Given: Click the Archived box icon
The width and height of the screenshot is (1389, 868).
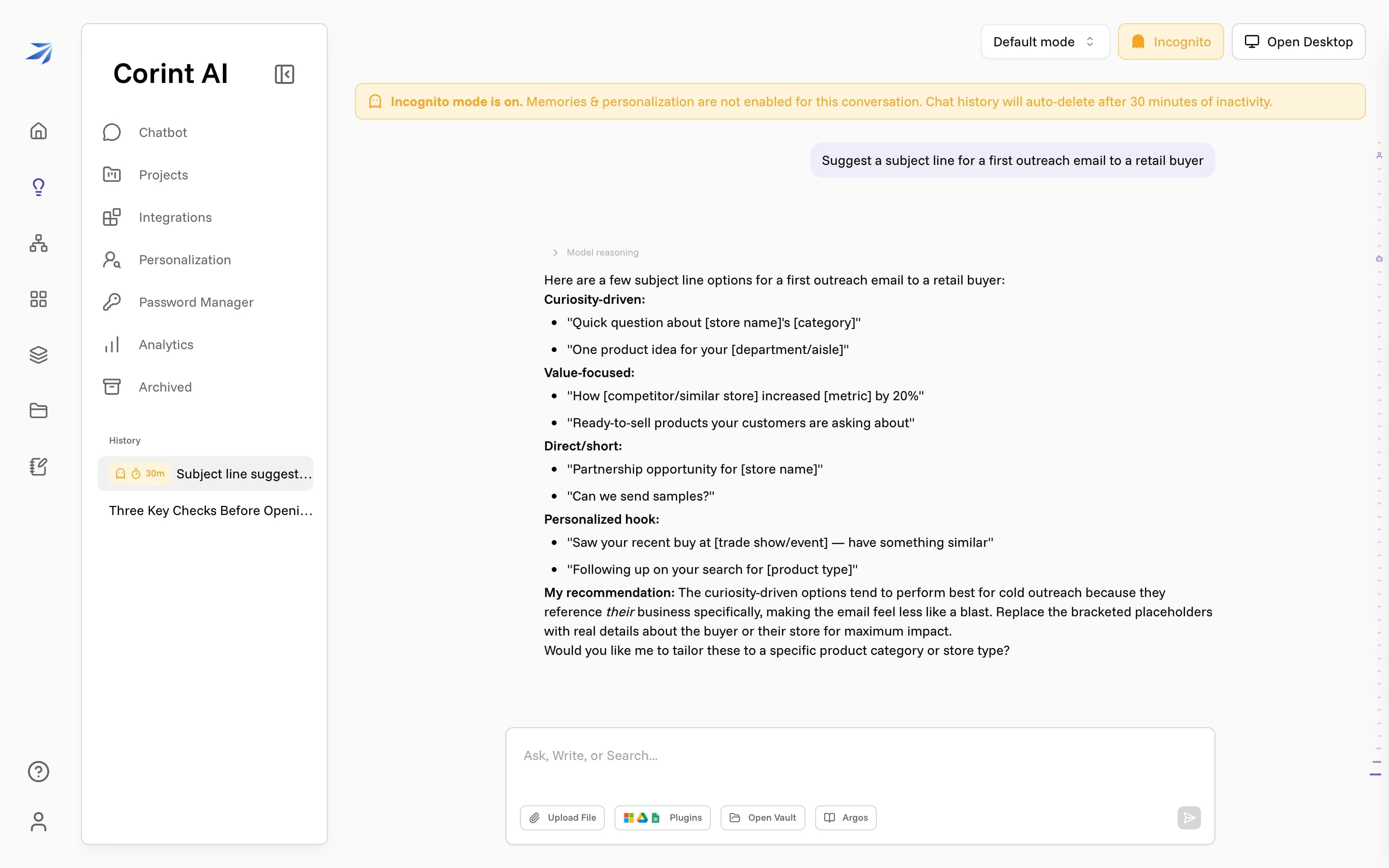Looking at the screenshot, I should pos(112,387).
